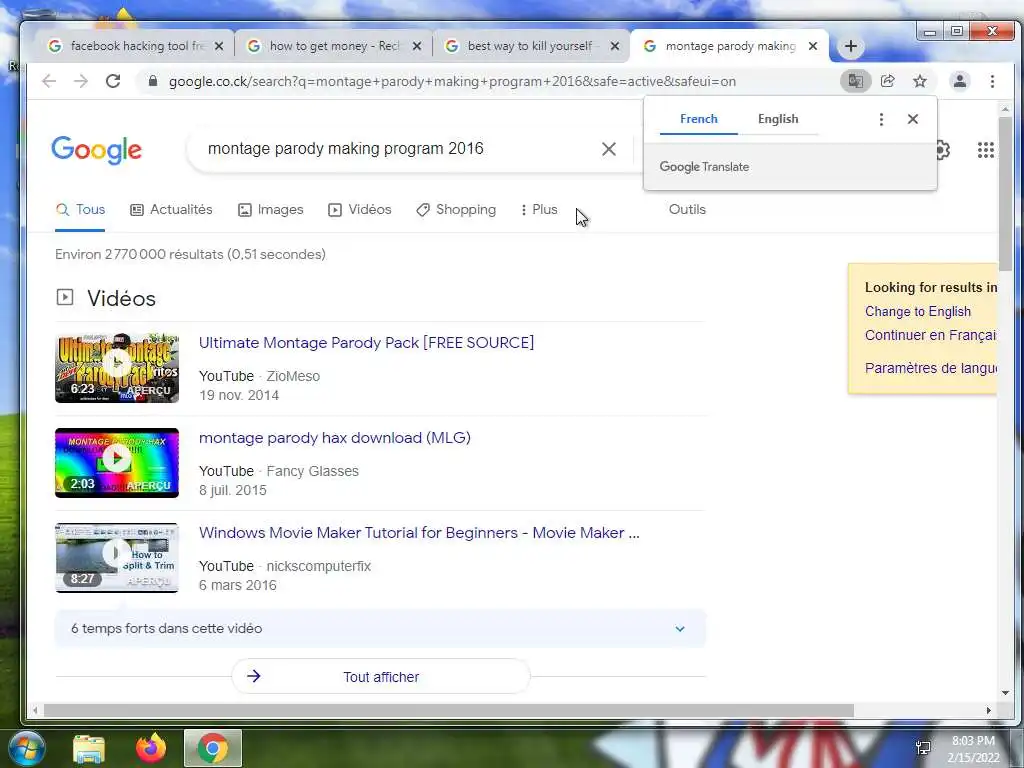1024x768 pixels.
Task: Close the 'best way to kill yourself' tab
Action: pos(615,46)
